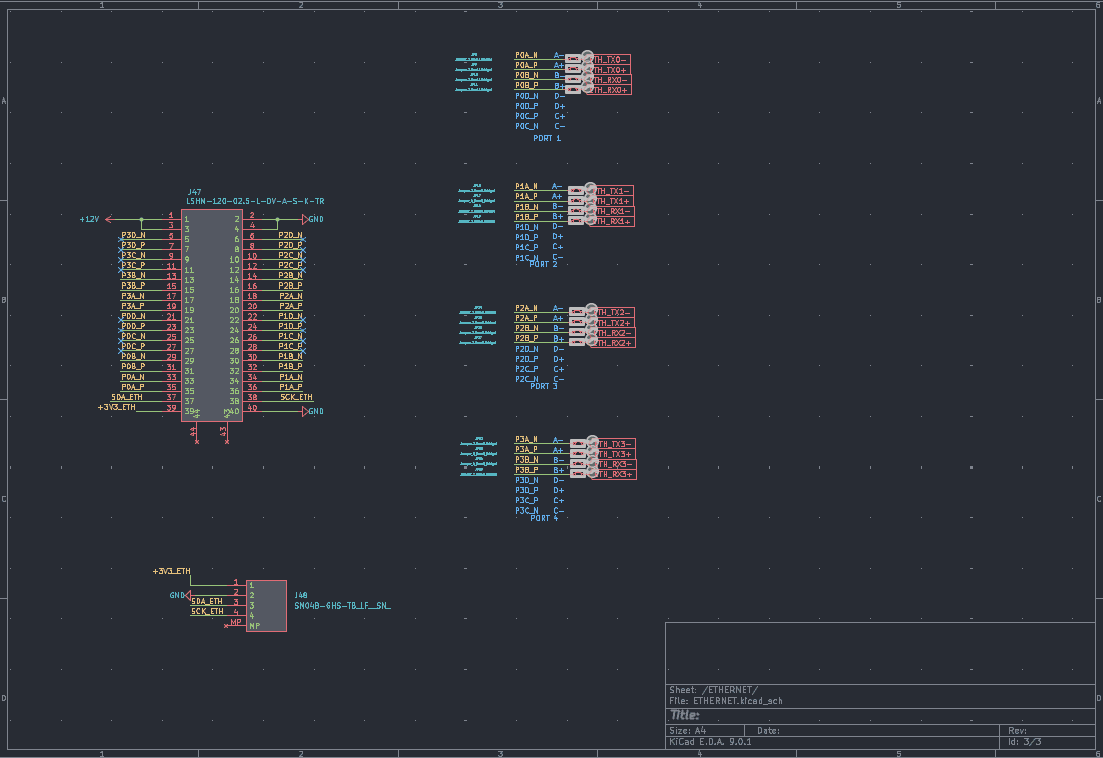The height and width of the screenshot is (758, 1103).
Task: Select the +3V3_ETH label at J47 pin 39
Action: tap(117, 407)
